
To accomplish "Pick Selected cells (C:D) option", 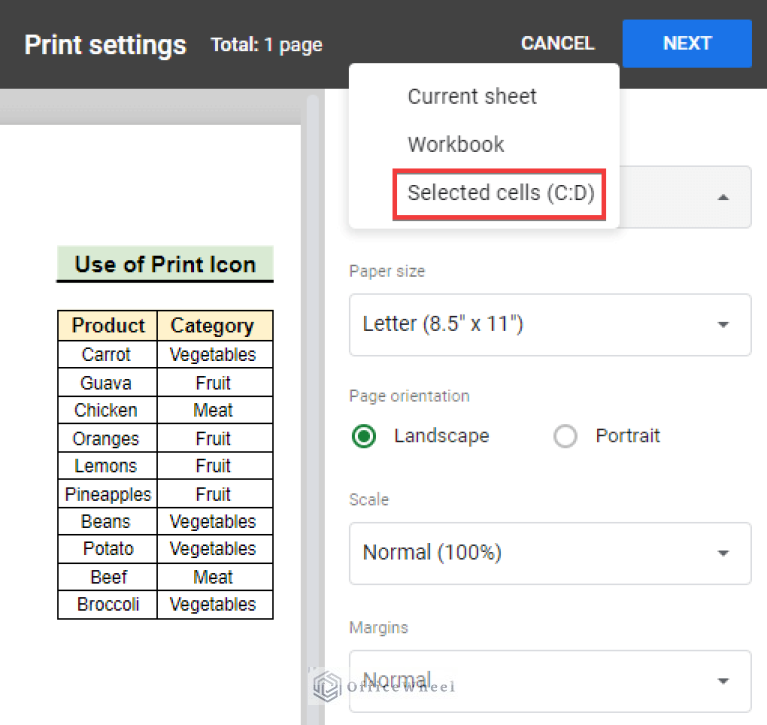I will click(x=500, y=193).
